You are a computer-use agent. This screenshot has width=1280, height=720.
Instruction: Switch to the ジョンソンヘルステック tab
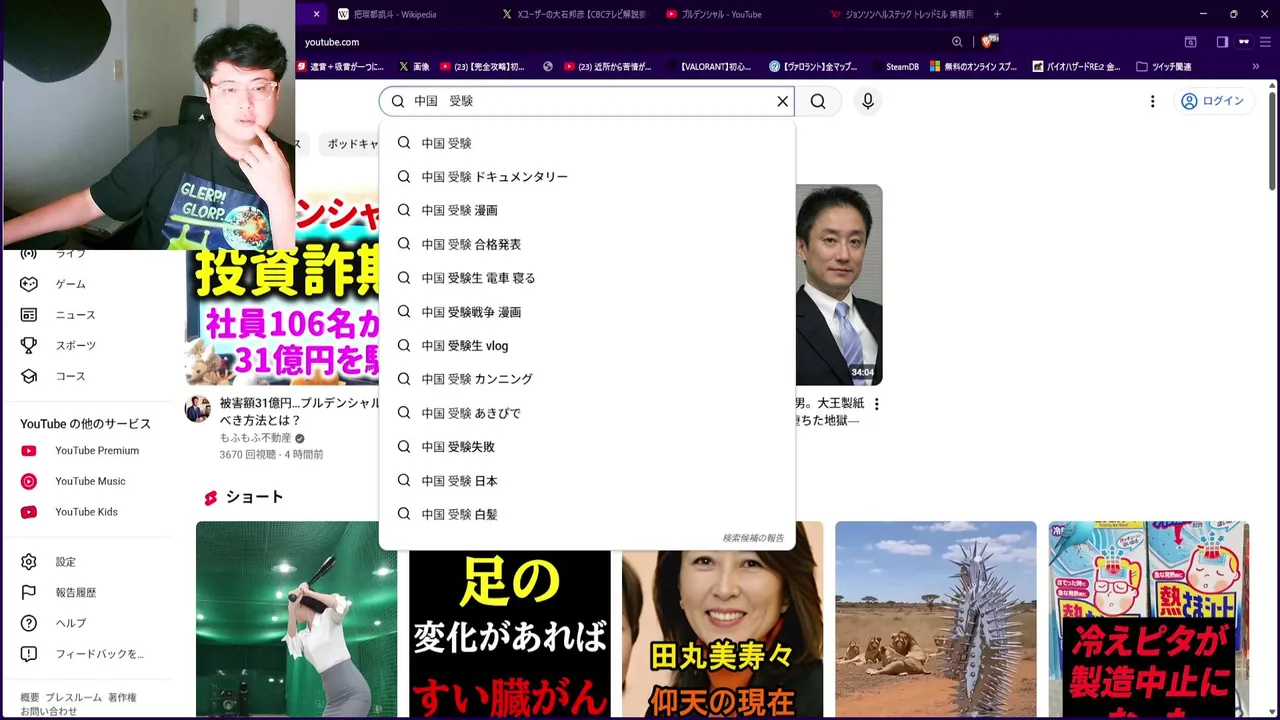coord(900,14)
